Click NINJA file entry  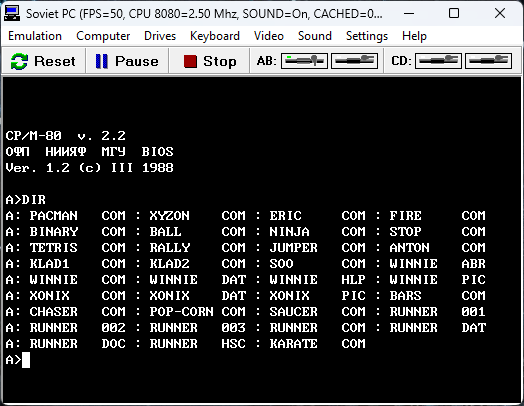coord(289,232)
